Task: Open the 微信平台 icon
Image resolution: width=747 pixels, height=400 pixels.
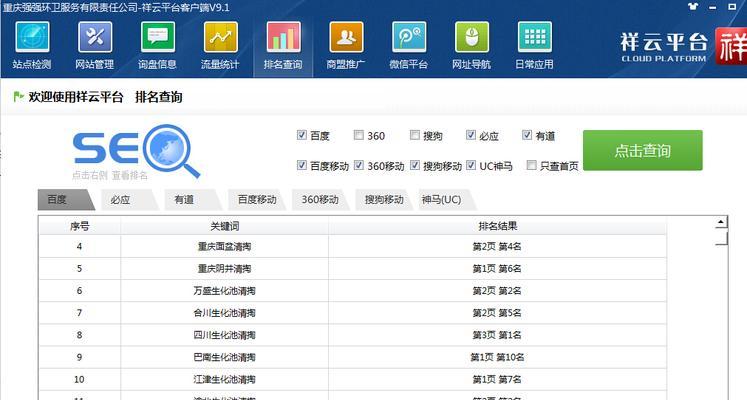Action: click(409, 37)
